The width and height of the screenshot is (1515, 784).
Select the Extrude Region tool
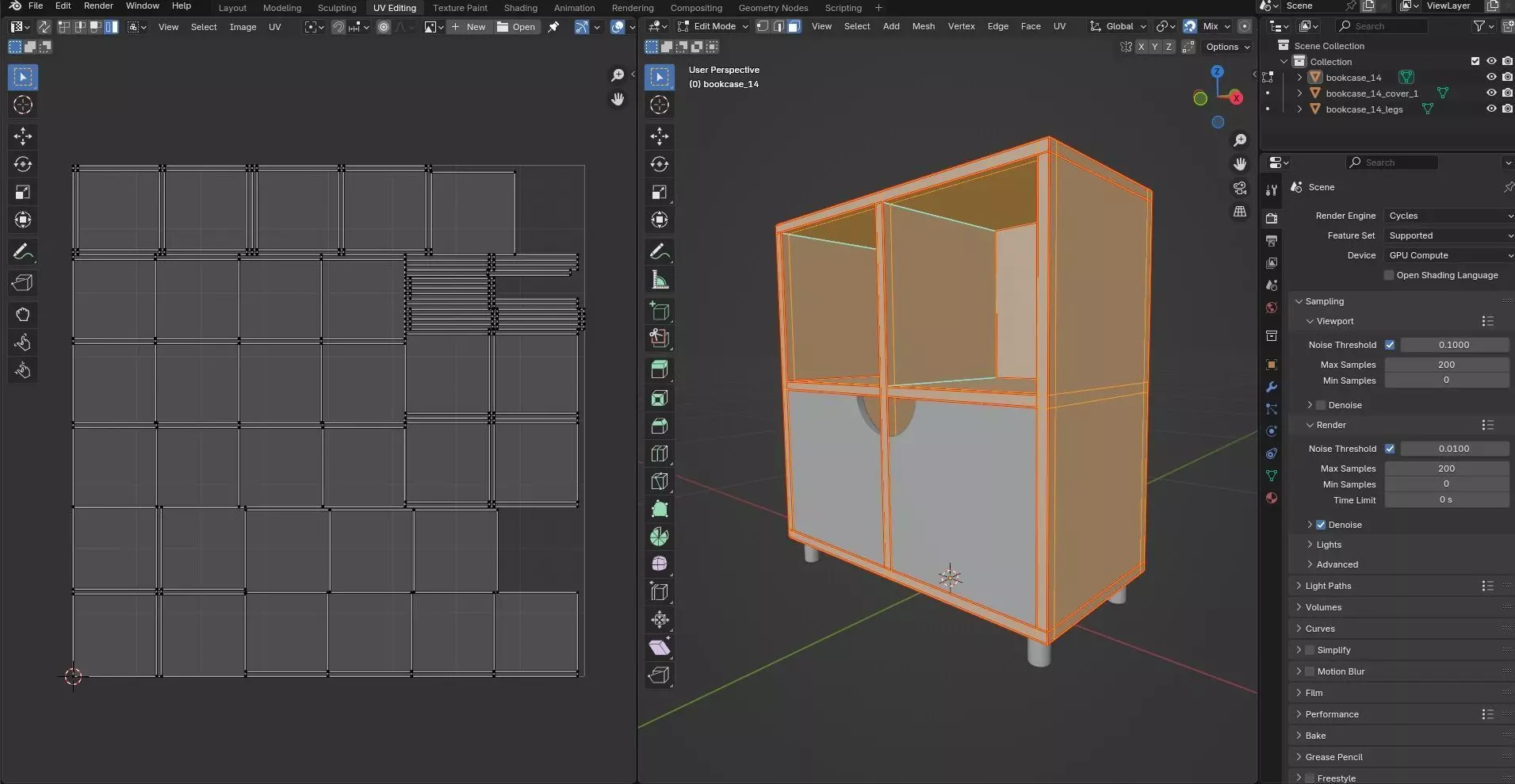tap(660, 369)
